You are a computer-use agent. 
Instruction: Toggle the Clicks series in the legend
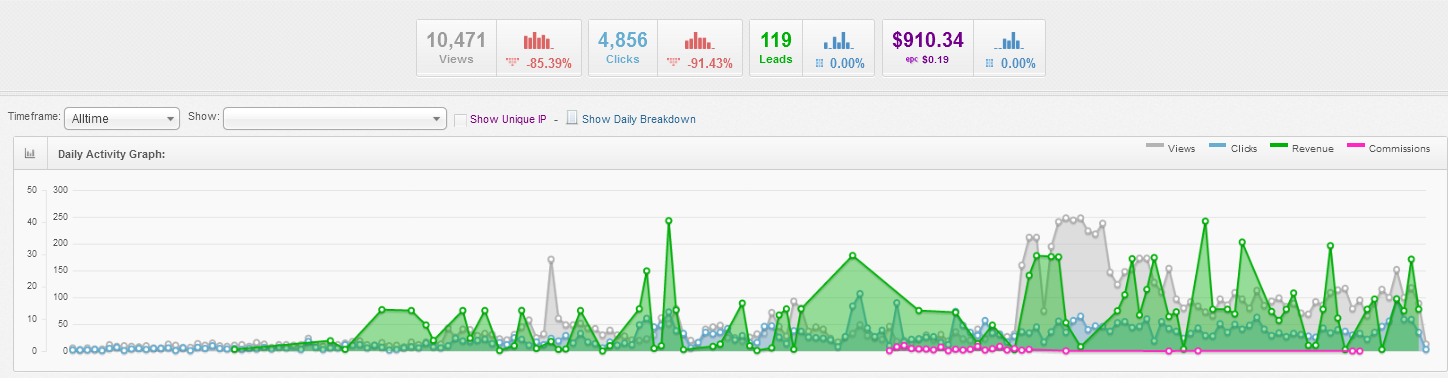tap(1233, 148)
